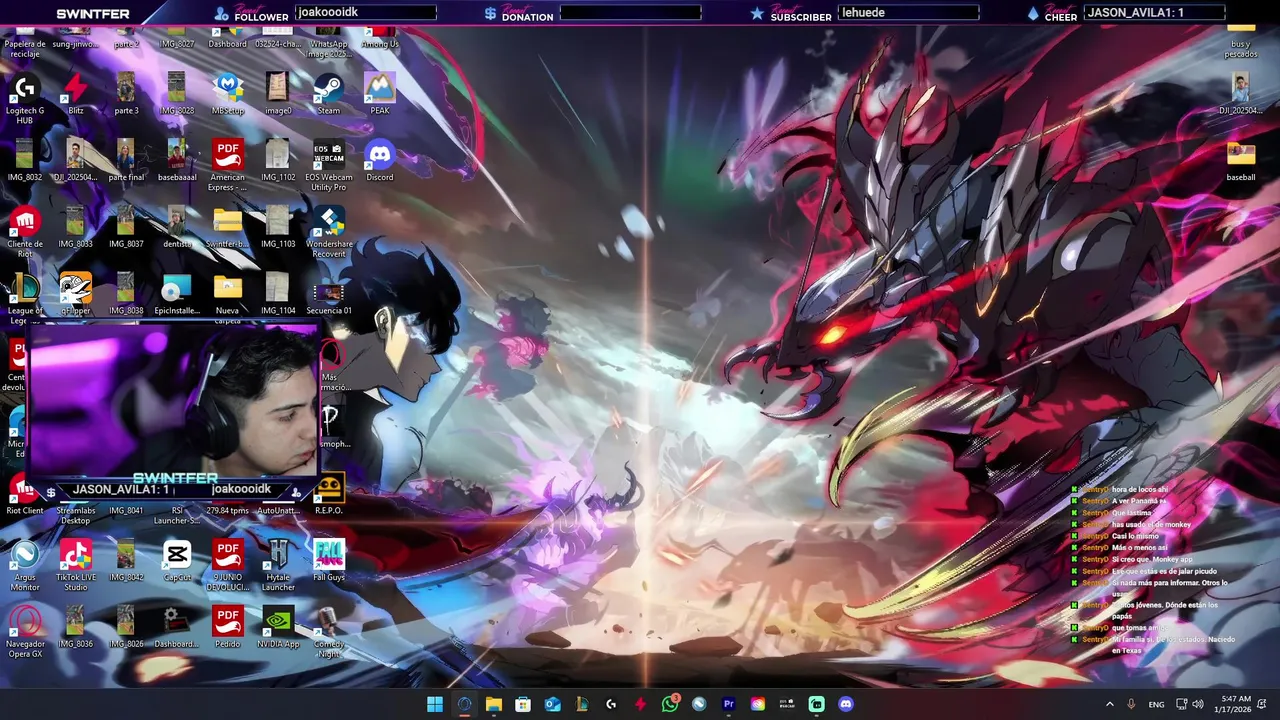Select 9 JUNIO DEVOLUCI PDF file
The height and width of the screenshot is (720, 1280).
(x=228, y=565)
